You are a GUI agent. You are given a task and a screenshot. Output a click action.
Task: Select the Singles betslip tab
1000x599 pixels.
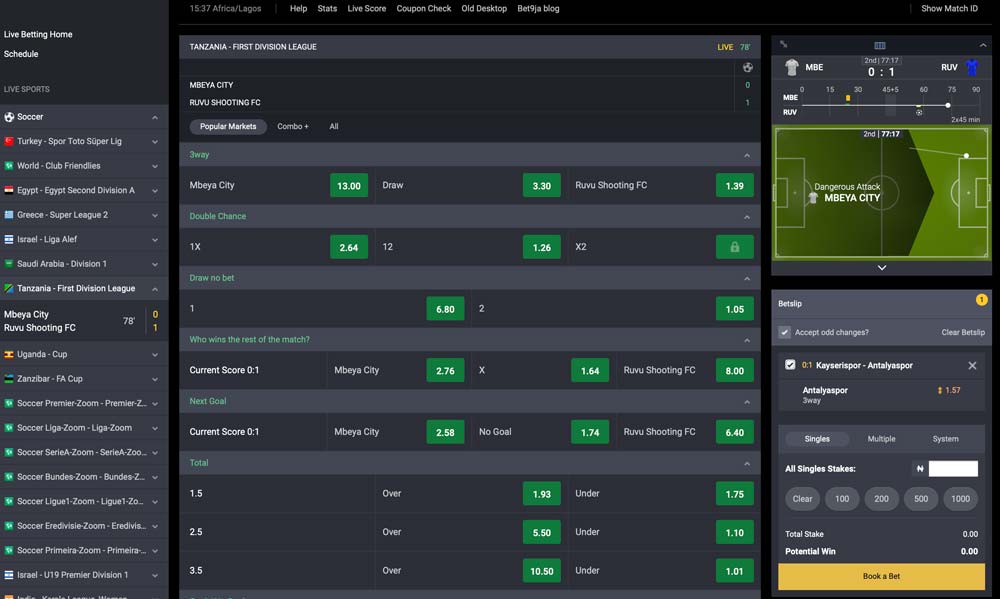817,439
